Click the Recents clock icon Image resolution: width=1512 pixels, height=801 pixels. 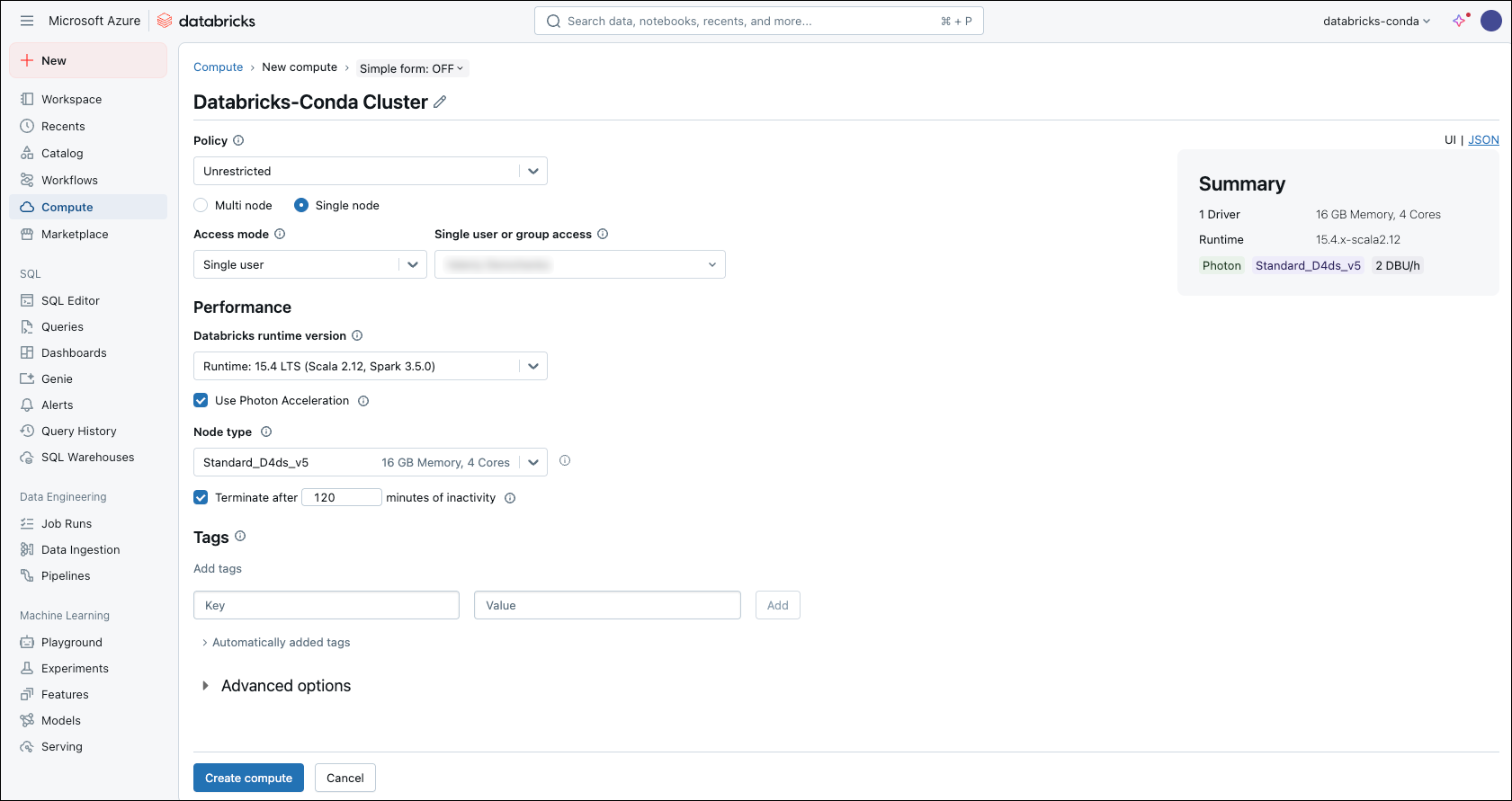point(27,126)
